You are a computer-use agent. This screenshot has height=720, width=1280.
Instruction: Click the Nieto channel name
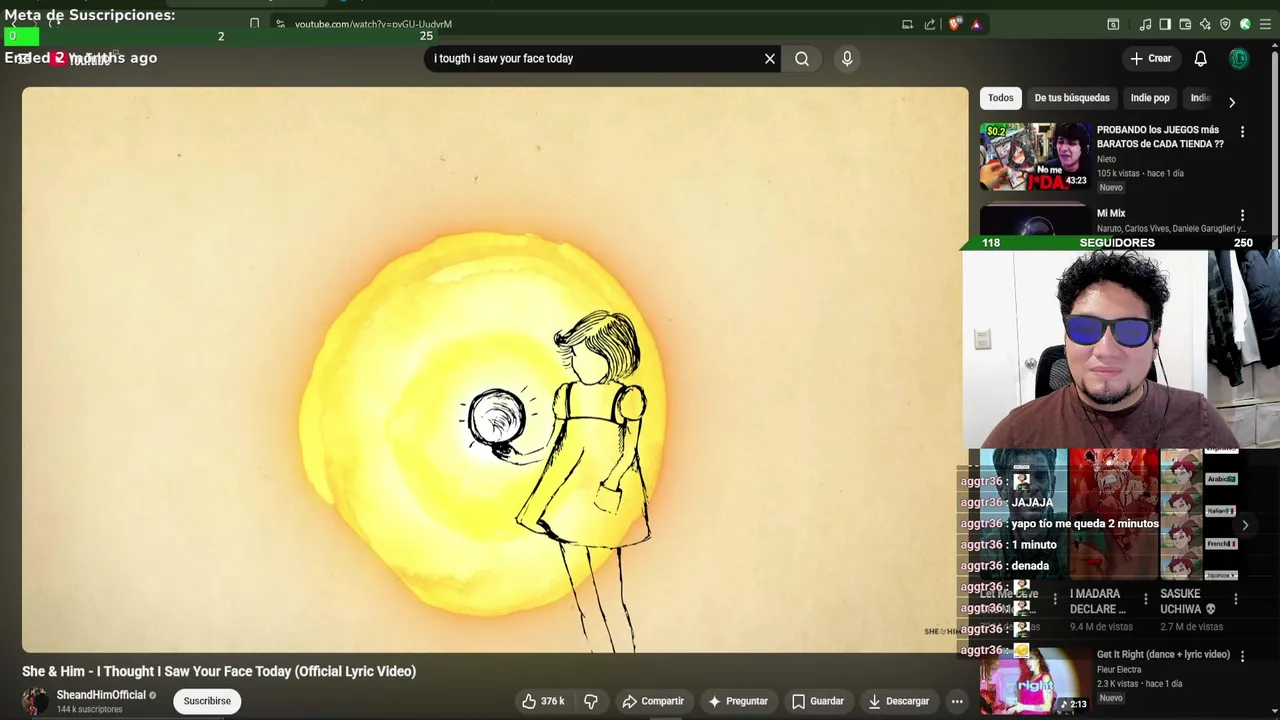pyautogui.click(x=1106, y=159)
